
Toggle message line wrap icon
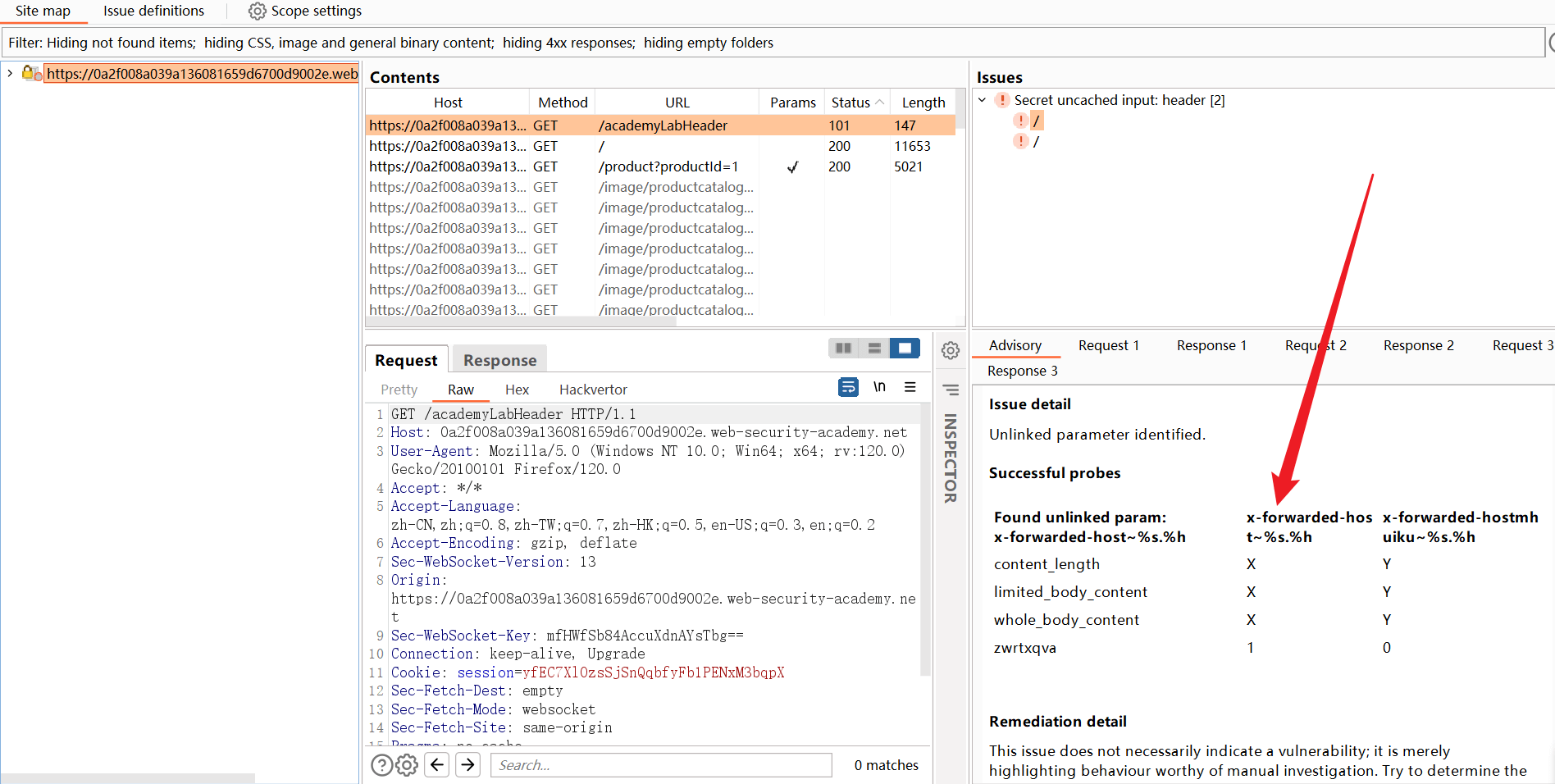click(848, 387)
